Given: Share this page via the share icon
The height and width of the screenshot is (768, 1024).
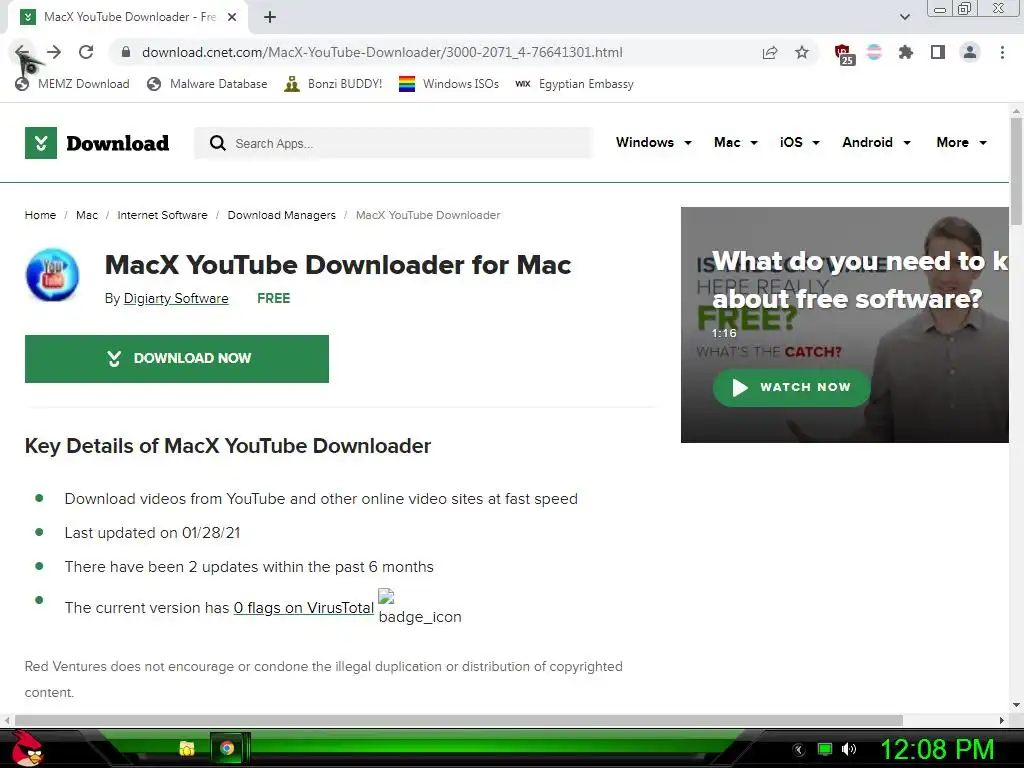Looking at the screenshot, I should pos(770,52).
